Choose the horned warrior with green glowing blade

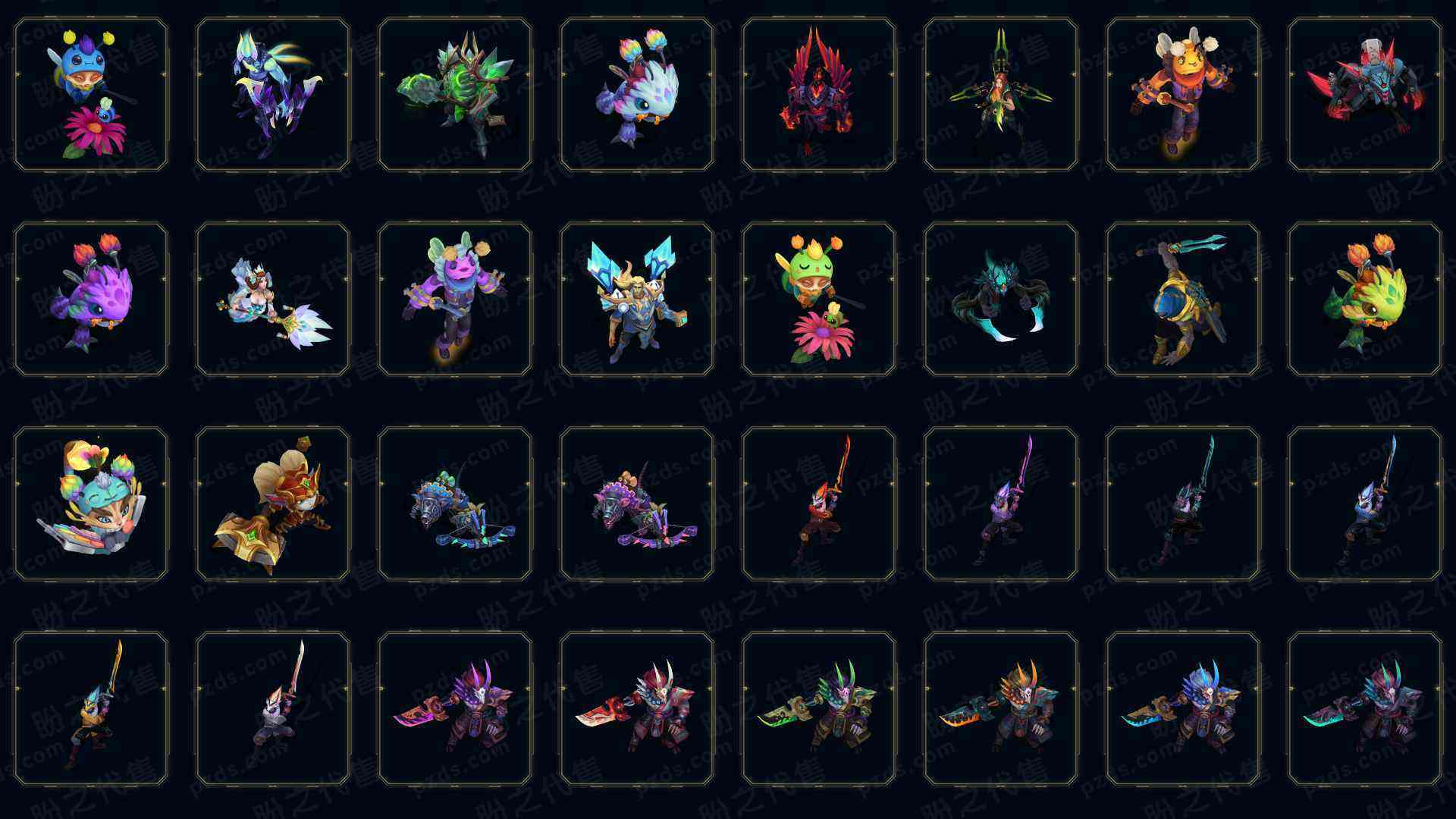tap(819, 708)
